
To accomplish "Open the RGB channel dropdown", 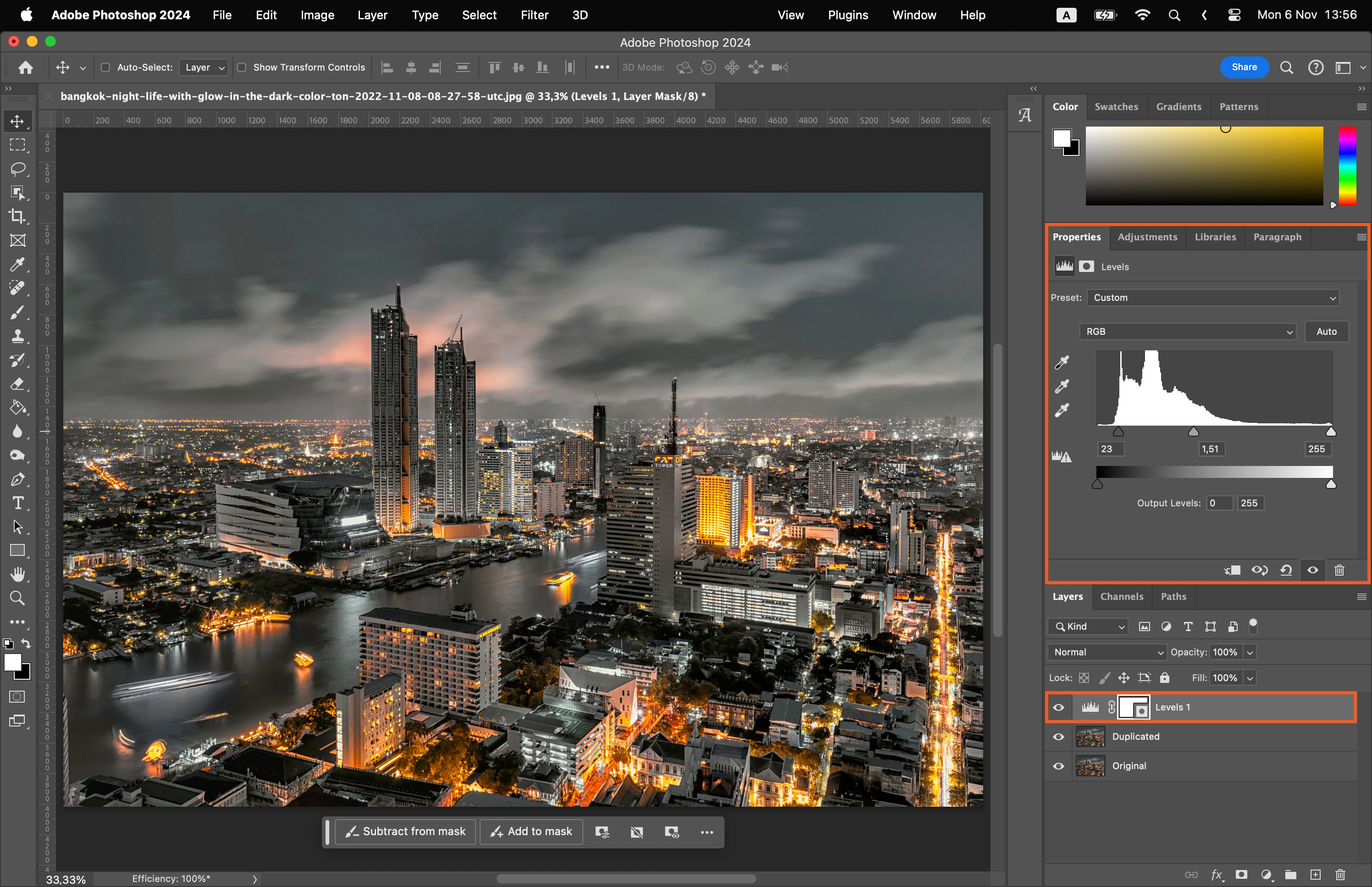I will tap(1187, 332).
